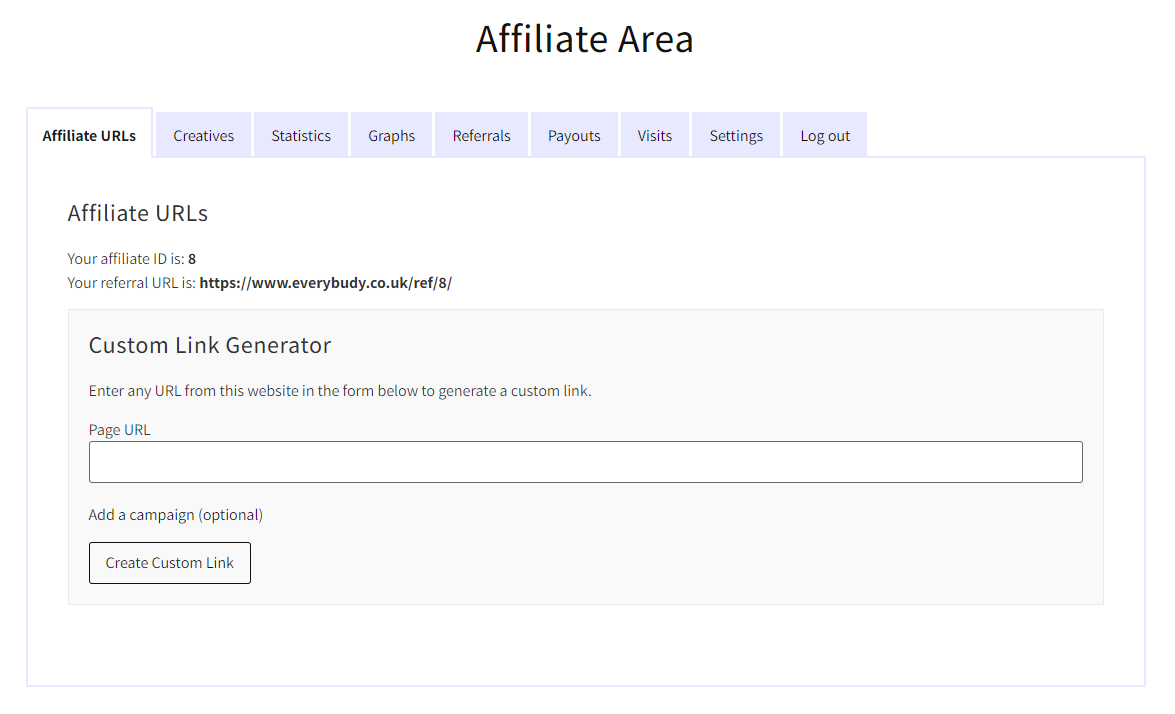The height and width of the screenshot is (714, 1175).
Task: Go to the Statistics tab
Action: coord(301,136)
